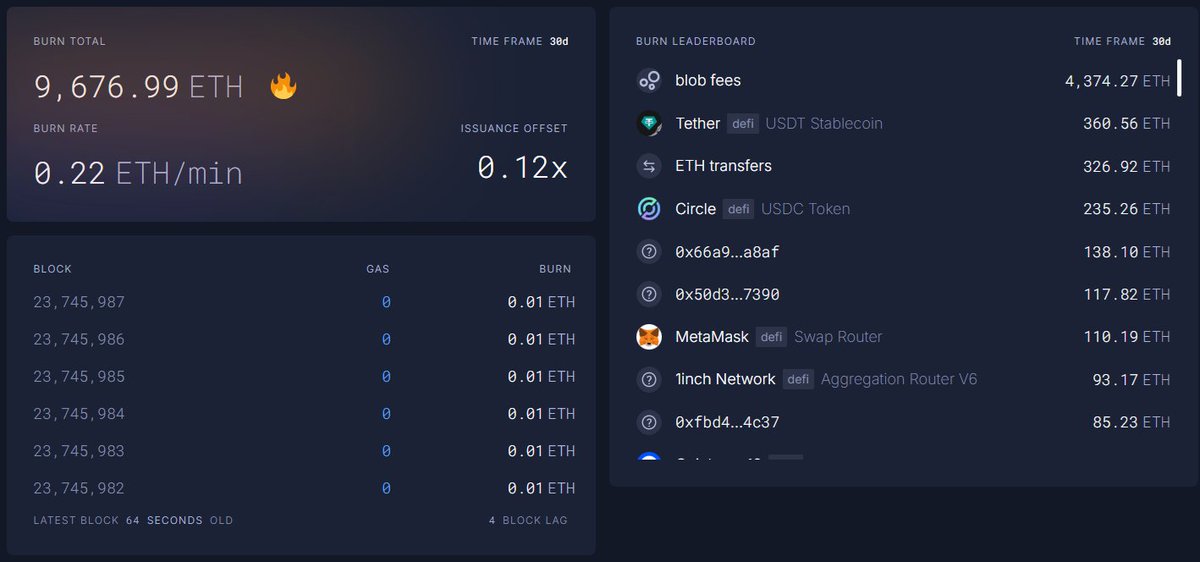Open block 23,745,983

coord(304,451)
